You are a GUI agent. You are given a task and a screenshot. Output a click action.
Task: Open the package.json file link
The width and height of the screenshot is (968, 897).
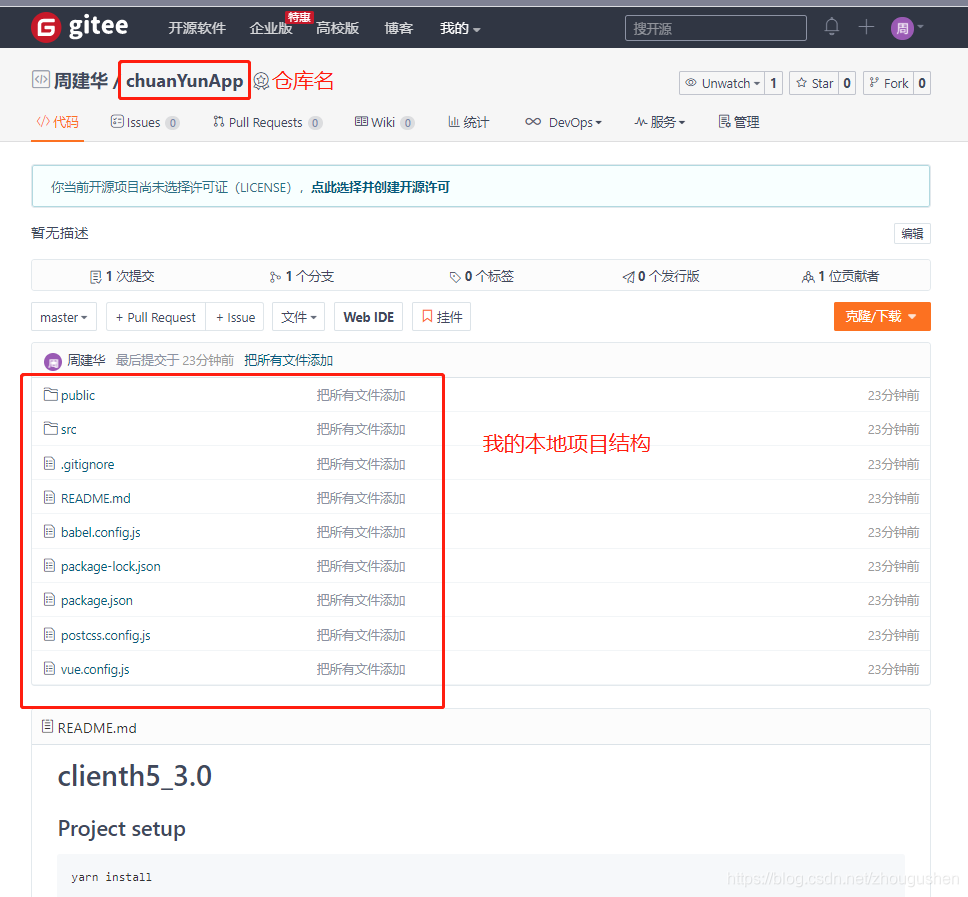click(96, 600)
